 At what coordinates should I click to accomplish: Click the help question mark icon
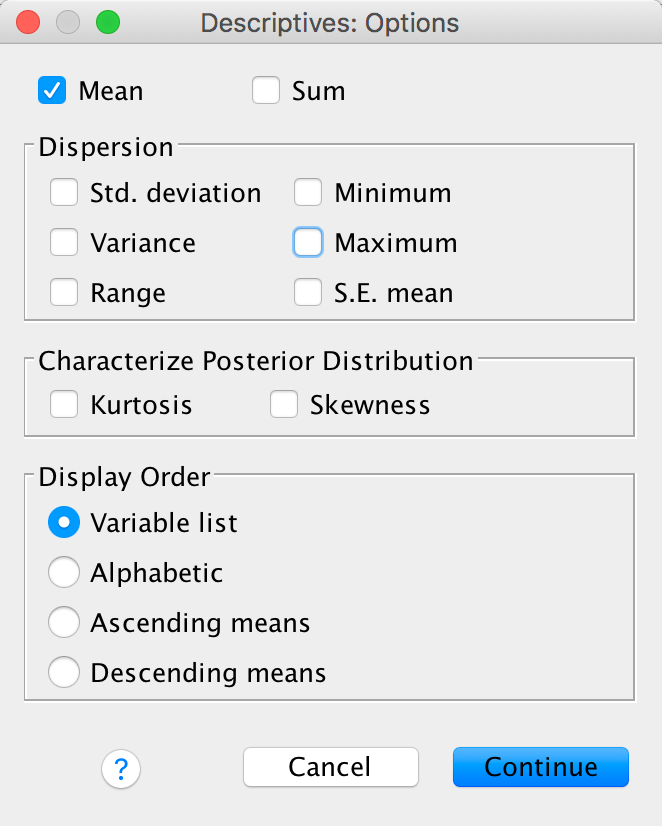click(121, 769)
